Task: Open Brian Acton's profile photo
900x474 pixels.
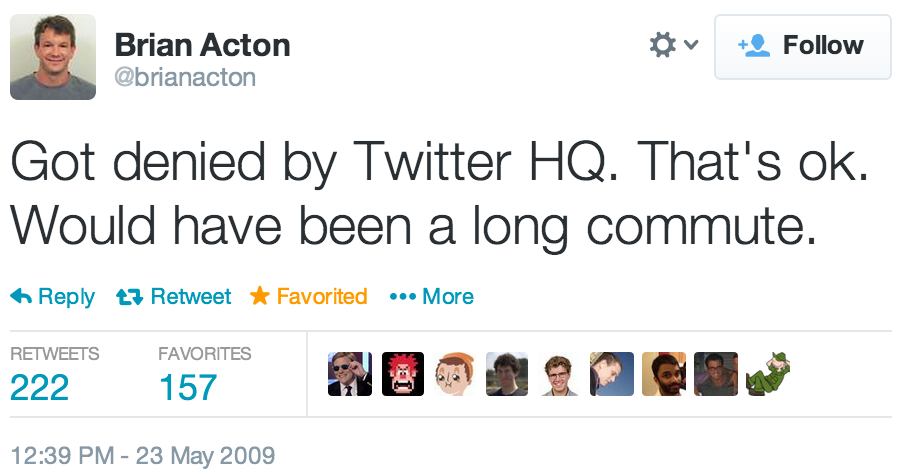Action: click(53, 57)
